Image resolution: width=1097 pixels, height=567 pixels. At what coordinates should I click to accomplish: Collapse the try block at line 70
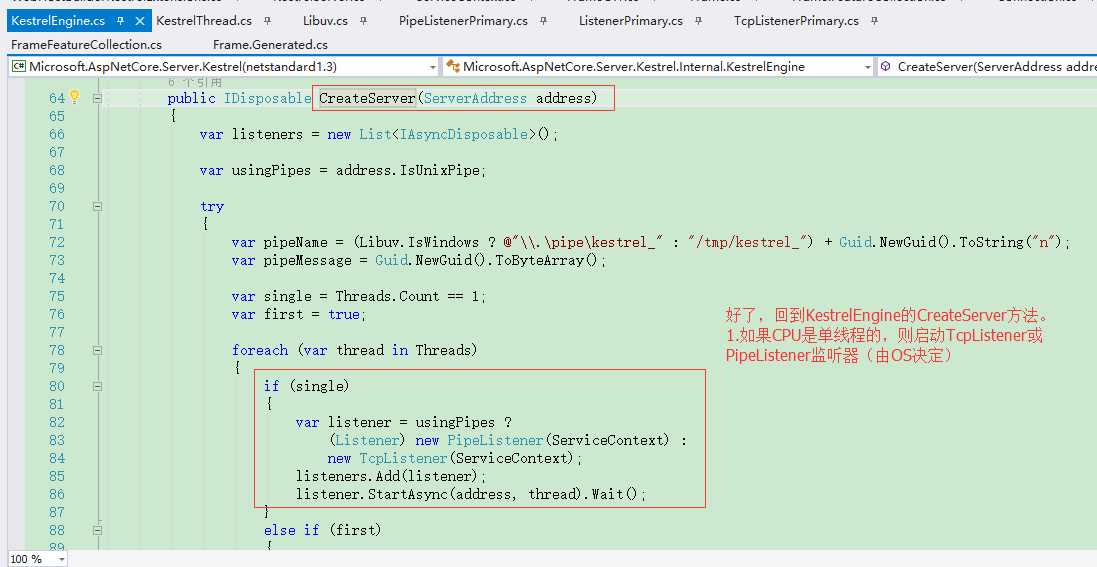(x=97, y=206)
